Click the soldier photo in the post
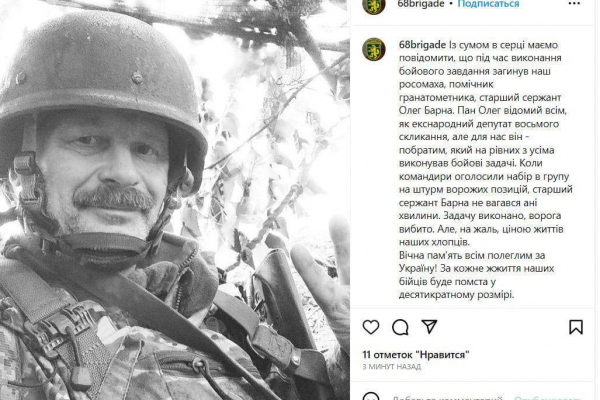 point(175,200)
